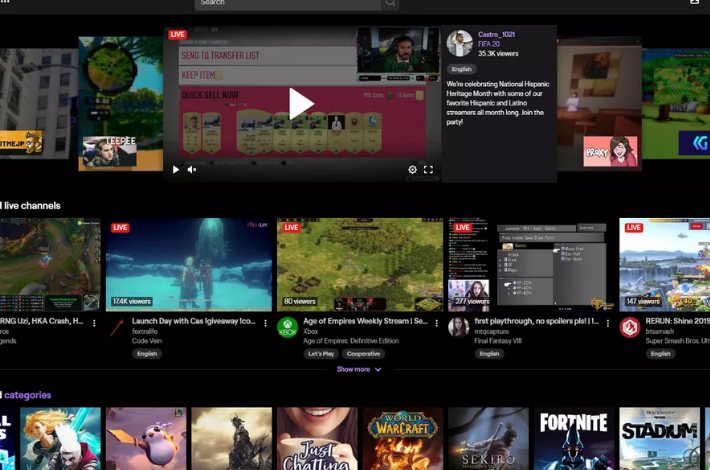
Task: Open the Code Vein stream thumbnail
Action: click(189, 265)
